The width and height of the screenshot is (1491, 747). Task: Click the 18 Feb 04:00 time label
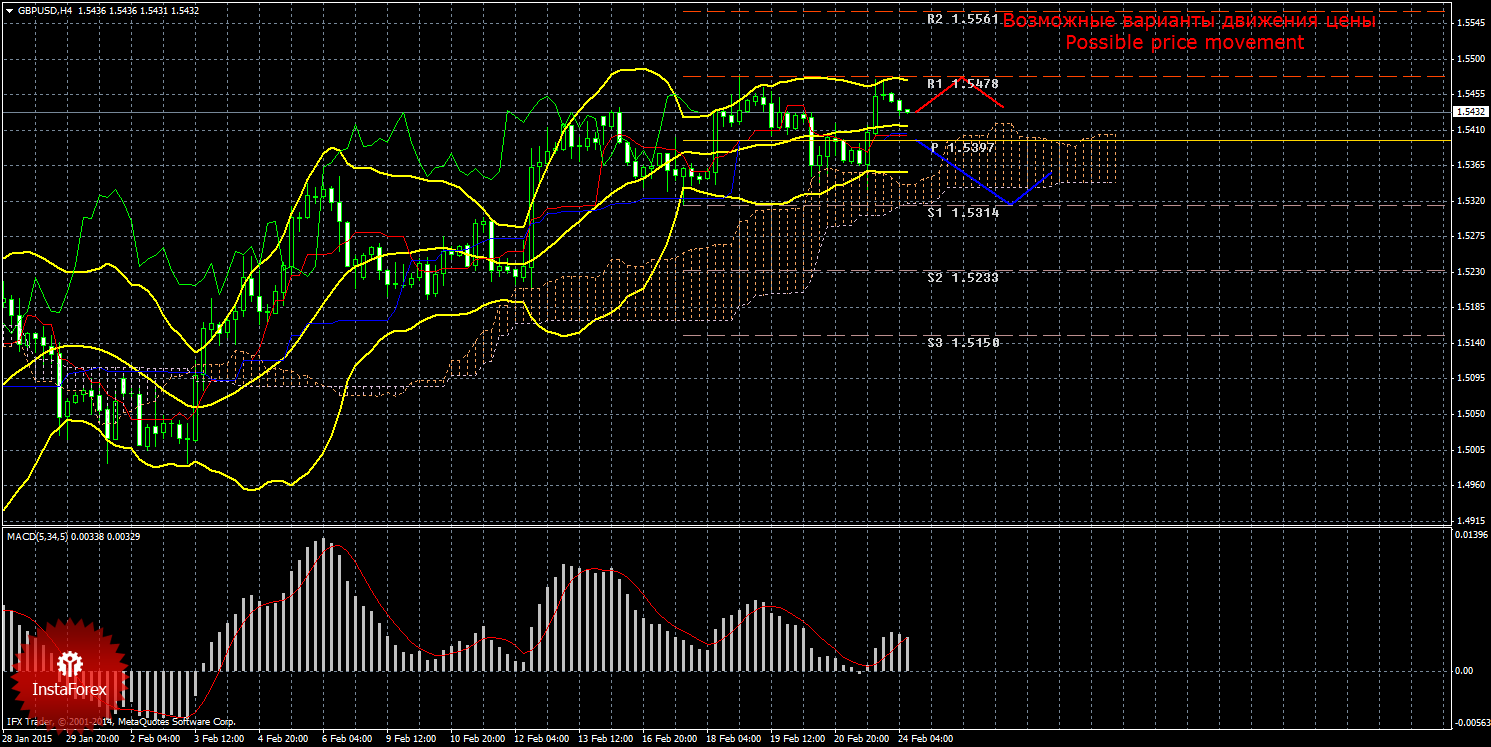click(732, 740)
